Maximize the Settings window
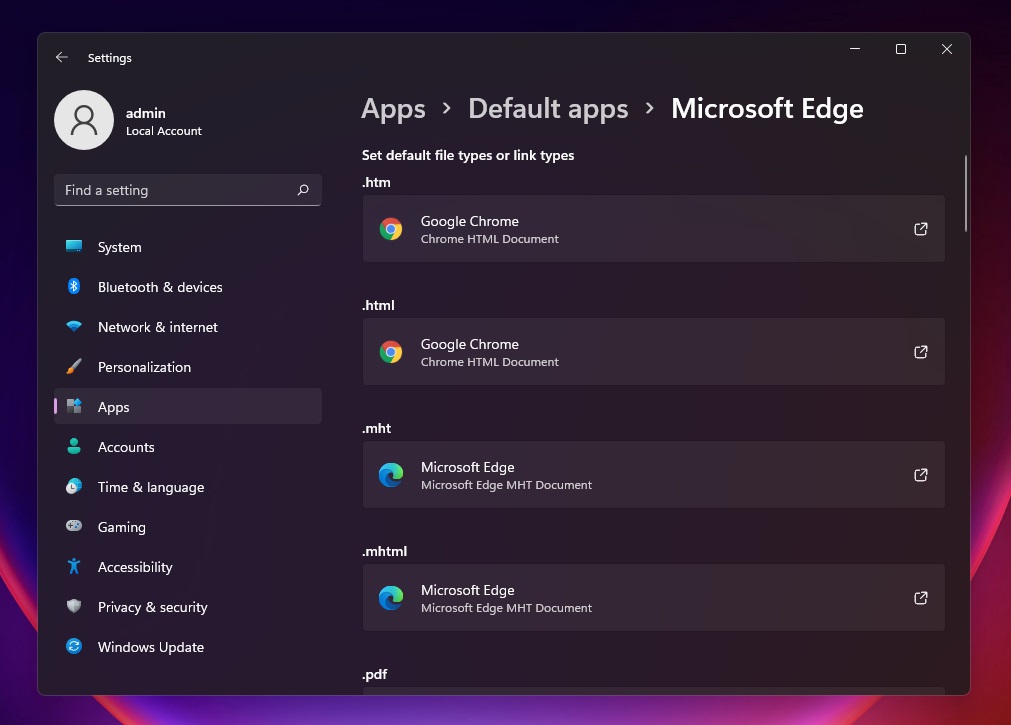 (x=901, y=49)
